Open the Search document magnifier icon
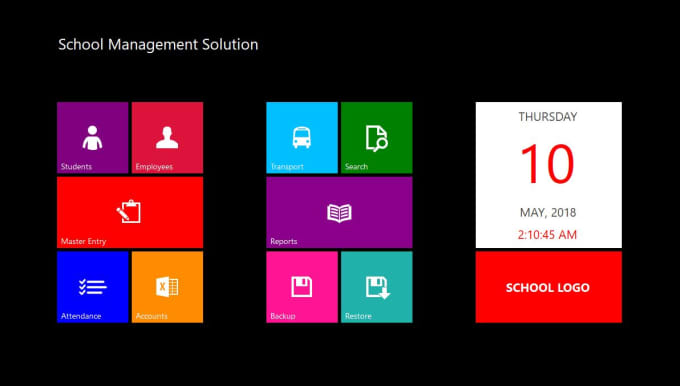This screenshot has height=386, width=680. tap(376, 138)
